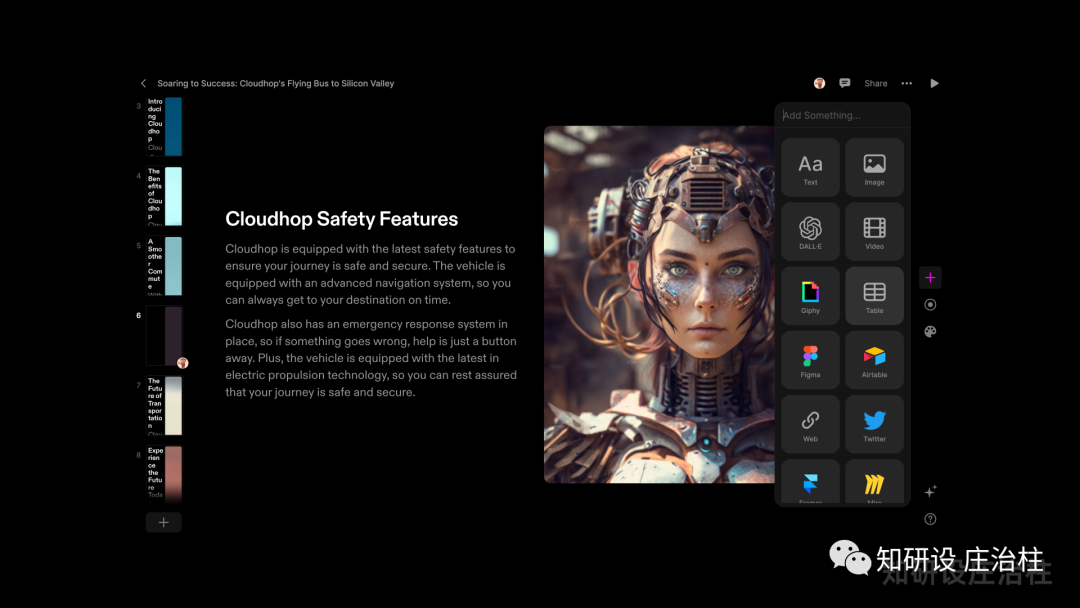Click the presentation title Soaring to Success
The width and height of the screenshot is (1080, 608).
276,83
